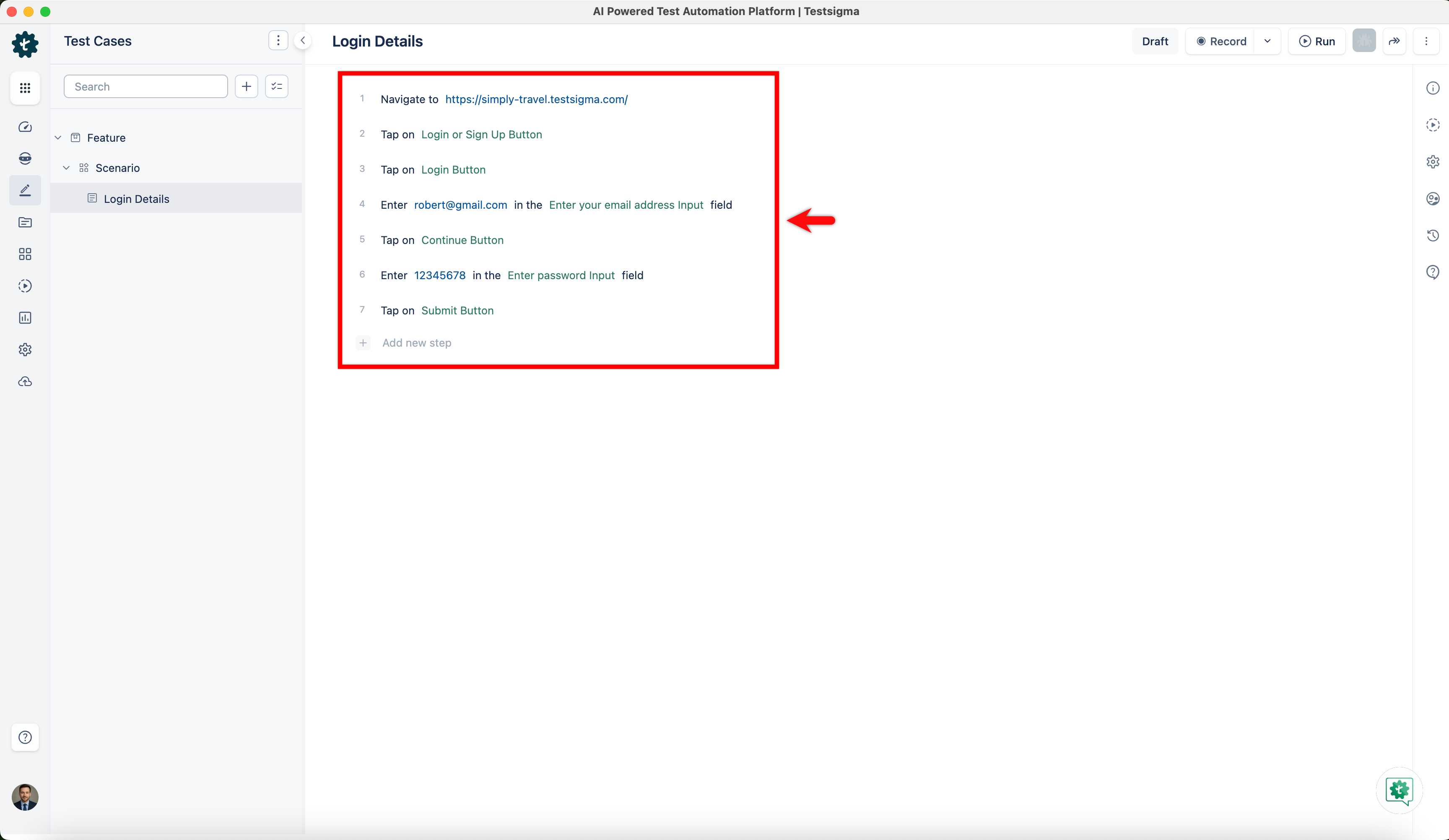Image resolution: width=1449 pixels, height=840 pixels.
Task: Select the Login Button element in step 3
Action: pos(453,170)
